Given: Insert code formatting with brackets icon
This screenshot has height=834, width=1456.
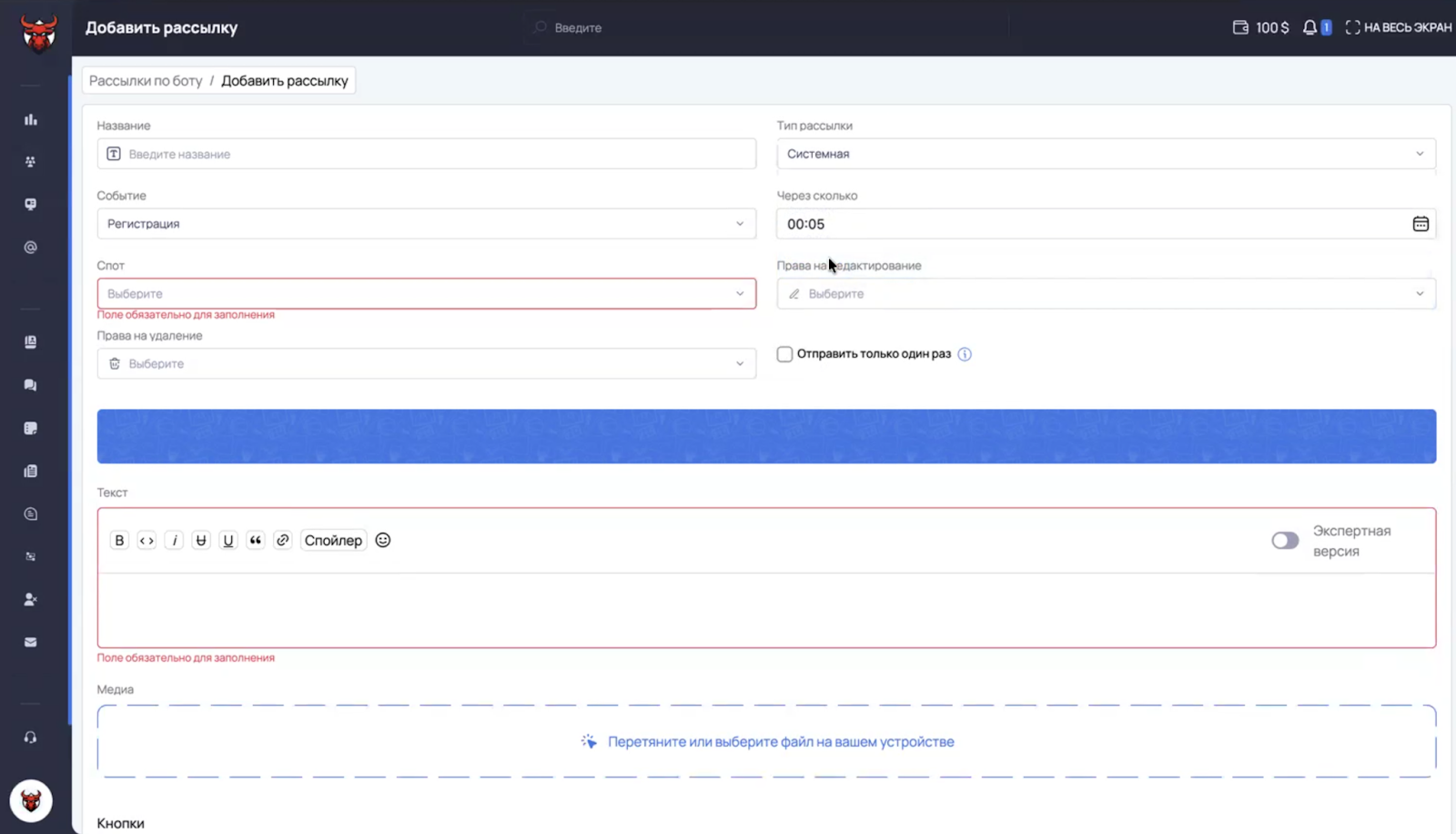Looking at the screenshot, I should (147, 540).
